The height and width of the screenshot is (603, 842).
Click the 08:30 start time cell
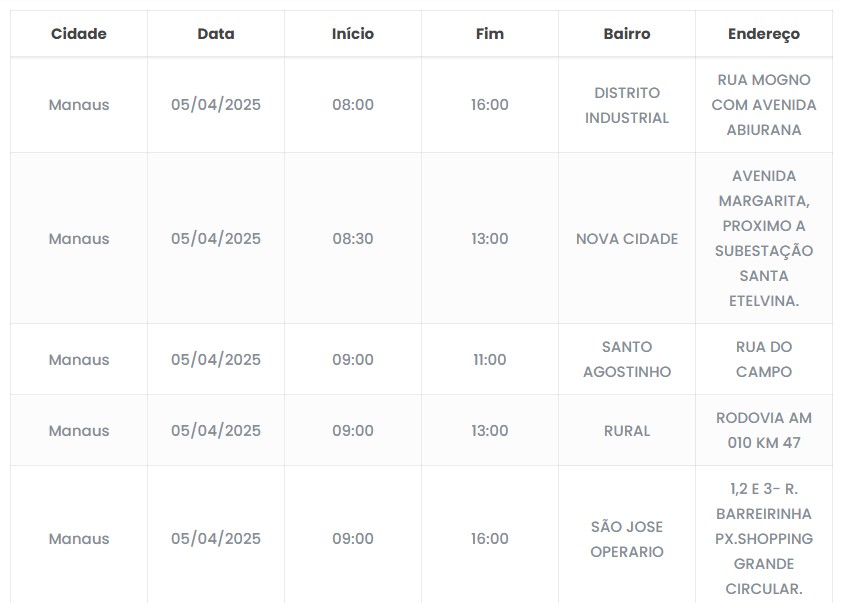[353, 239]
